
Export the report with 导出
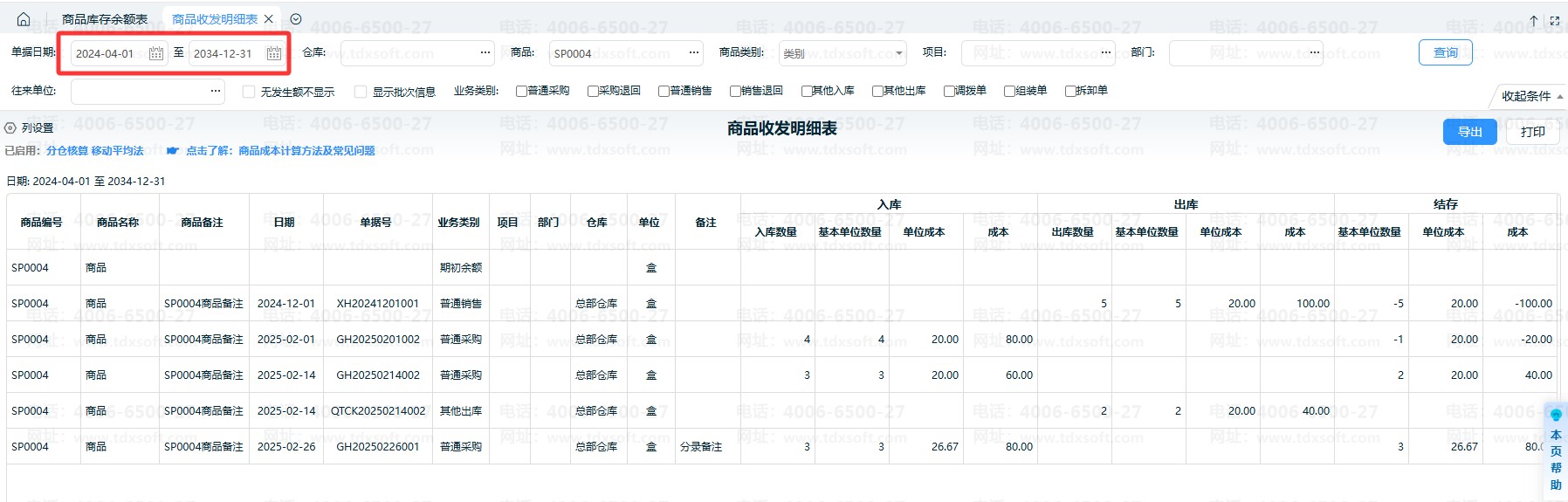pos(1469,132)
